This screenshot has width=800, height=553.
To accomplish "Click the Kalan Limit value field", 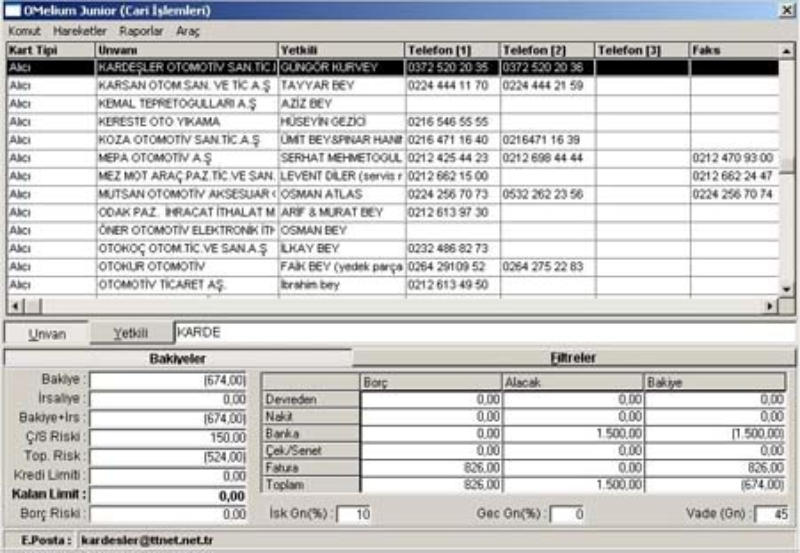I will [168, 495].
